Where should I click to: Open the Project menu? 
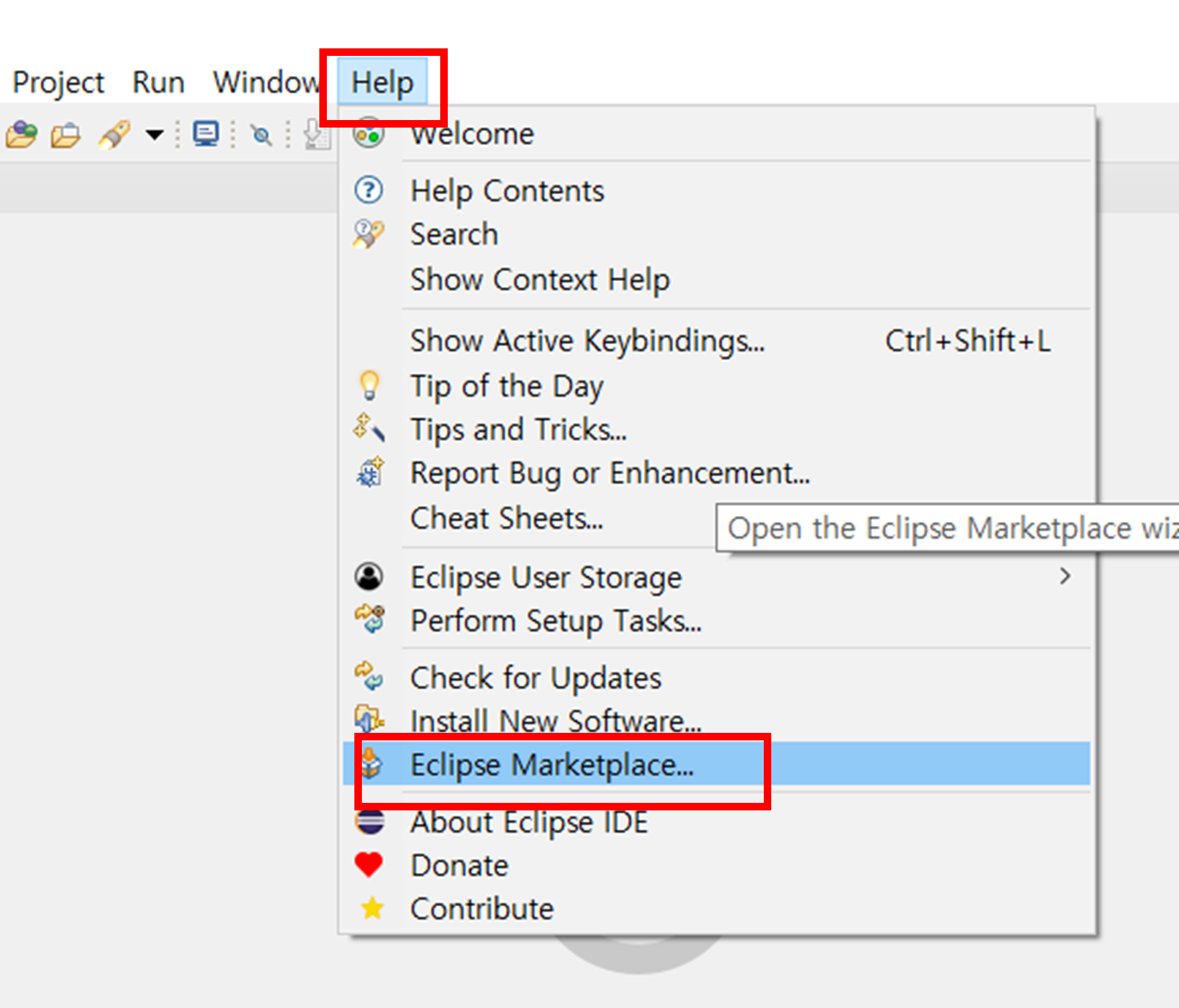click(58, 82)
